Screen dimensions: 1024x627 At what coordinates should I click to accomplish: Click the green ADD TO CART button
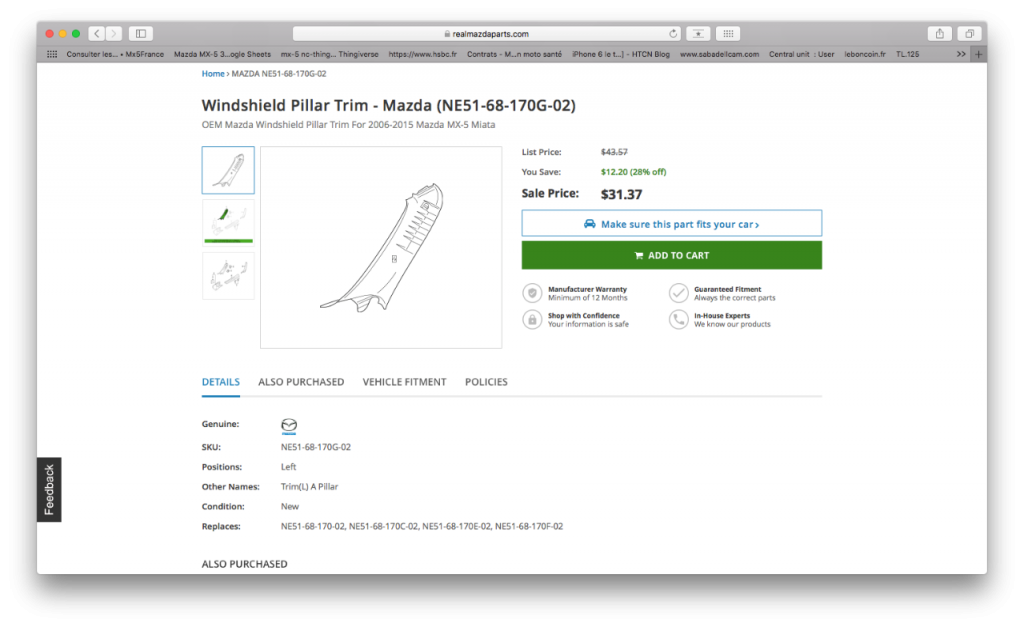click(671, 255)
